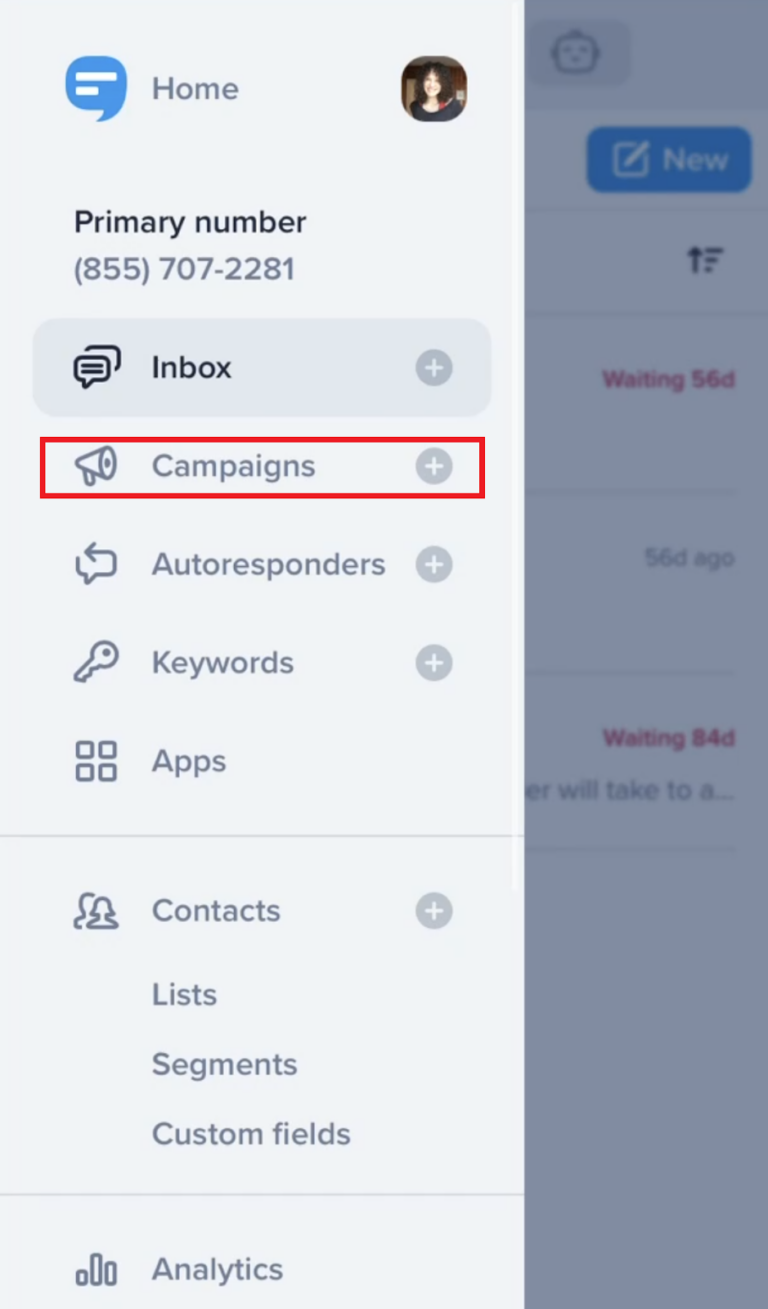The height and width of the screenshot is (1309, 768).
Task: Click the Home chat bubble logo icon
Action: (96, 88)
